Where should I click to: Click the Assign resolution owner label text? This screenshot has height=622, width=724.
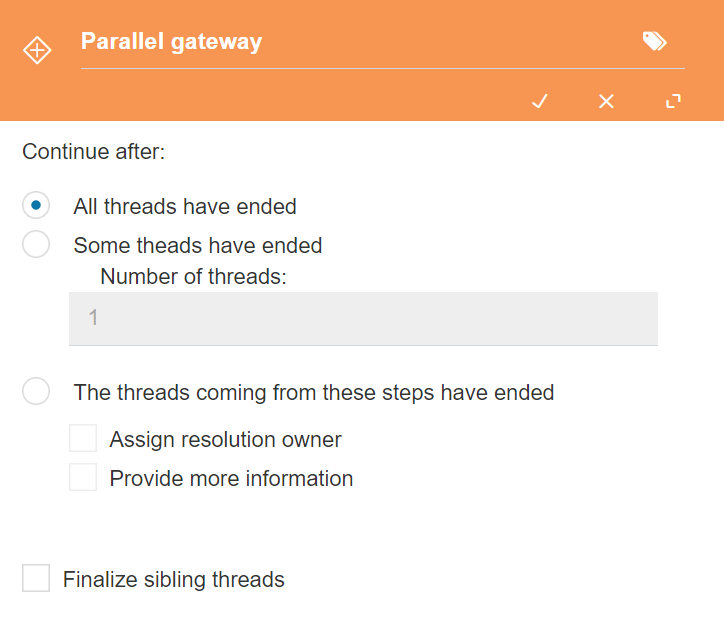225,439
